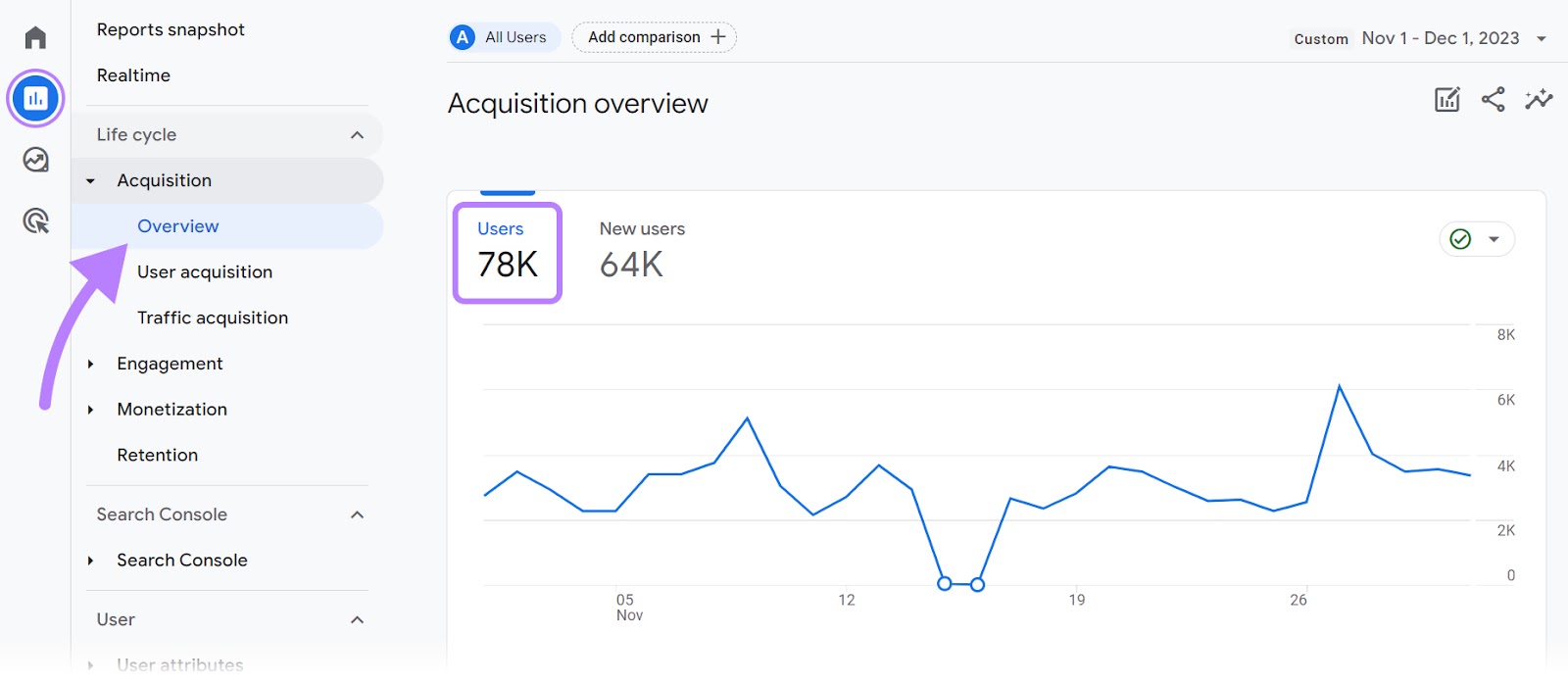Click the Reports bar chart icon
Image resolution: width=1568 pixels, height=684 pixels.
(35, 99)
